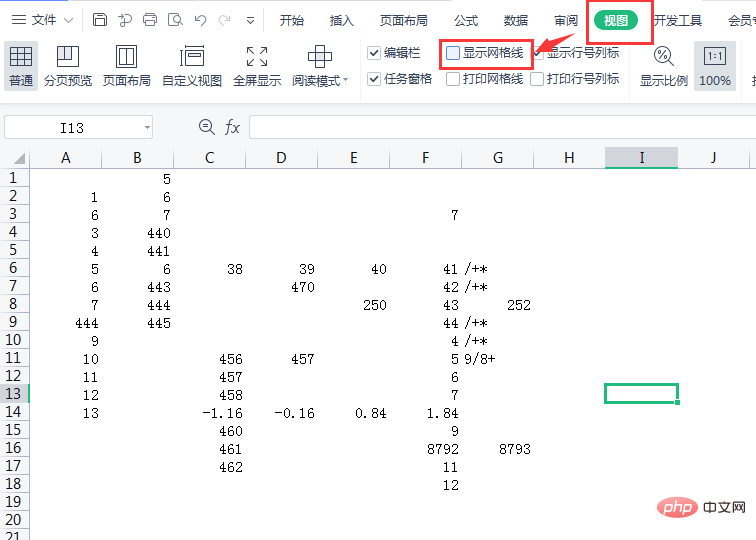Open the 插入 ribbon tab
This screenshot has height=540, width=756.
(341, 20)
